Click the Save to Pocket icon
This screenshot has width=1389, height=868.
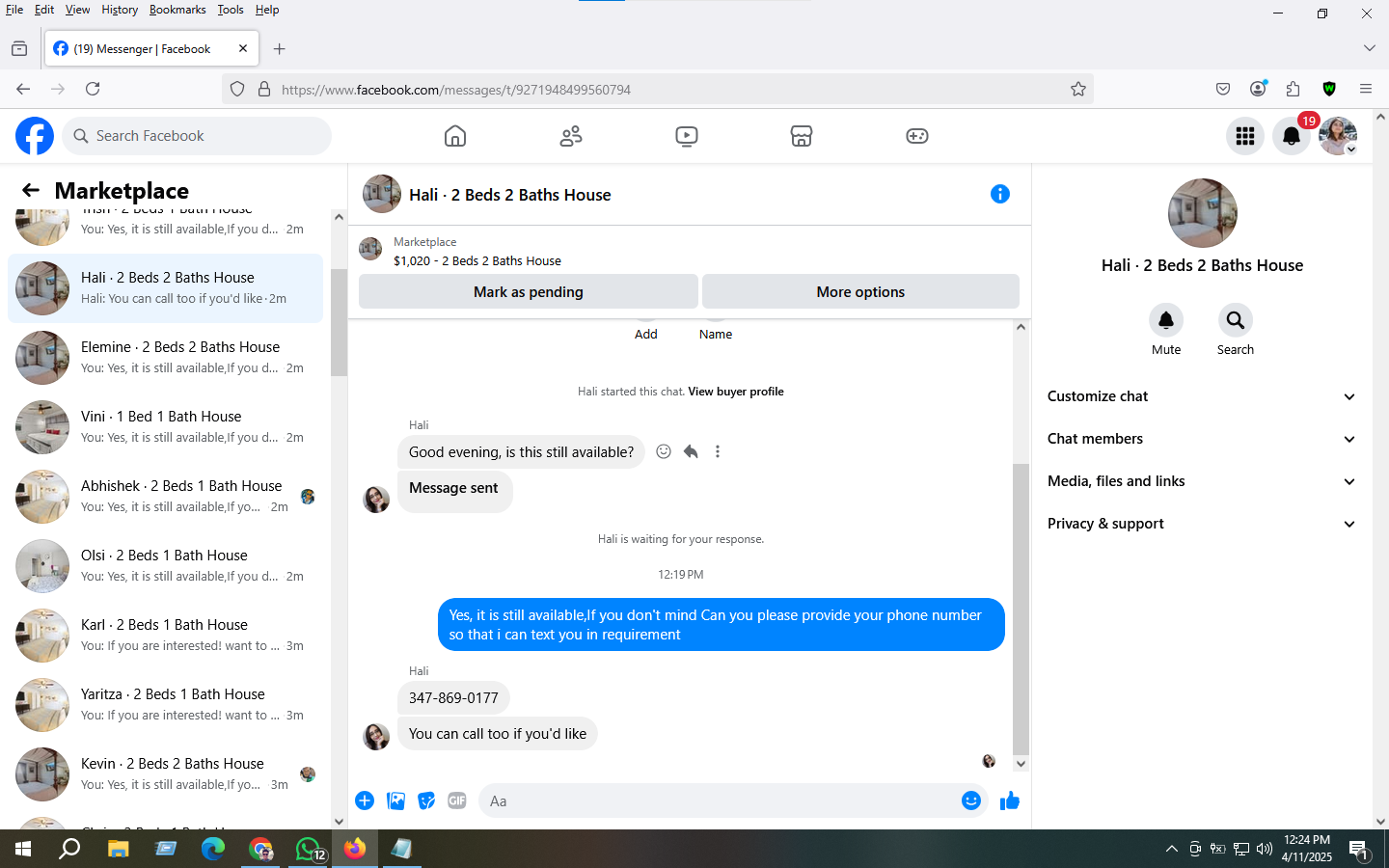coord(1223,89)
